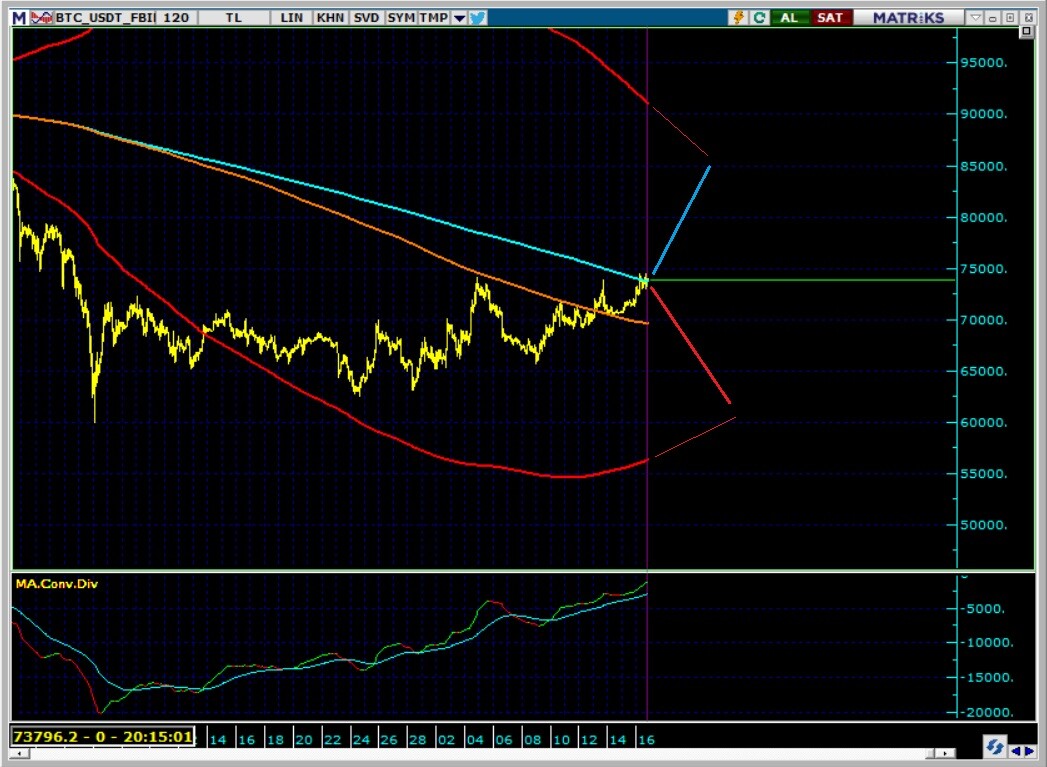
Task: Expand the toolbar dropdown arrow after TMP
Action: (459, 18)
